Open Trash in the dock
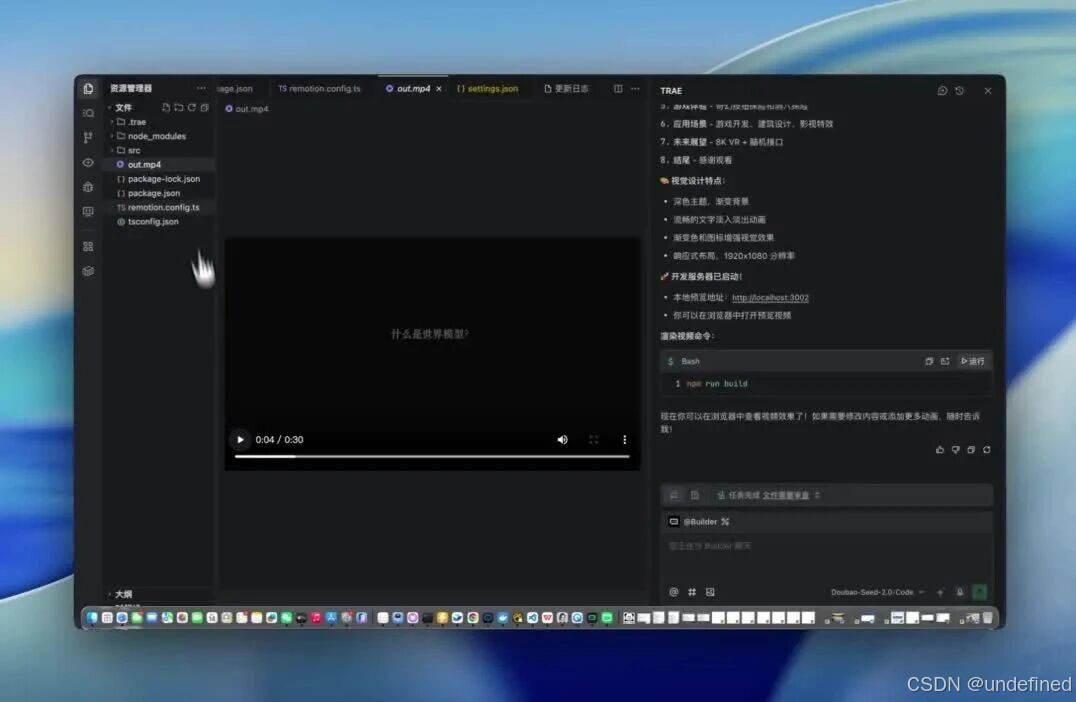Viewport: 1076px width, 702px height. 987,618
